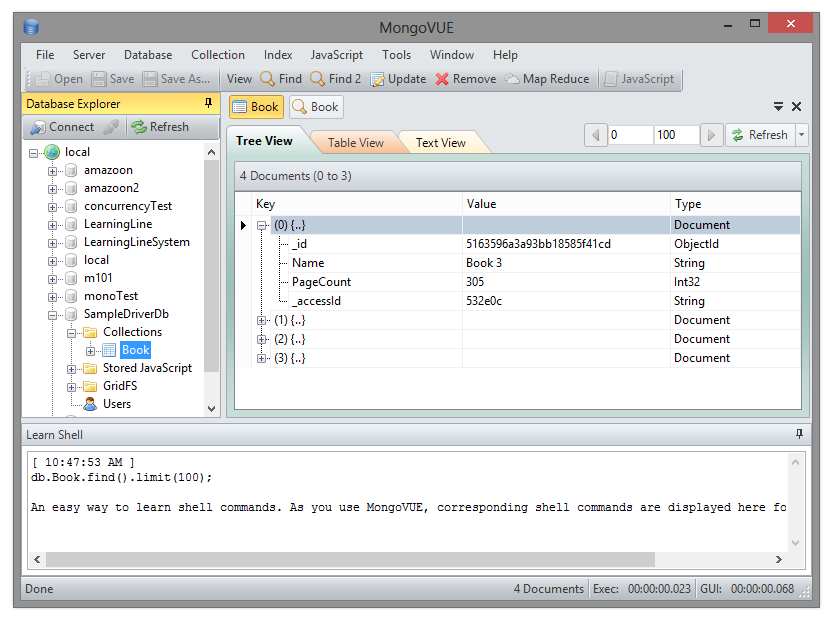
Task: Open the Collection menu
Action: tap(217, 55)
